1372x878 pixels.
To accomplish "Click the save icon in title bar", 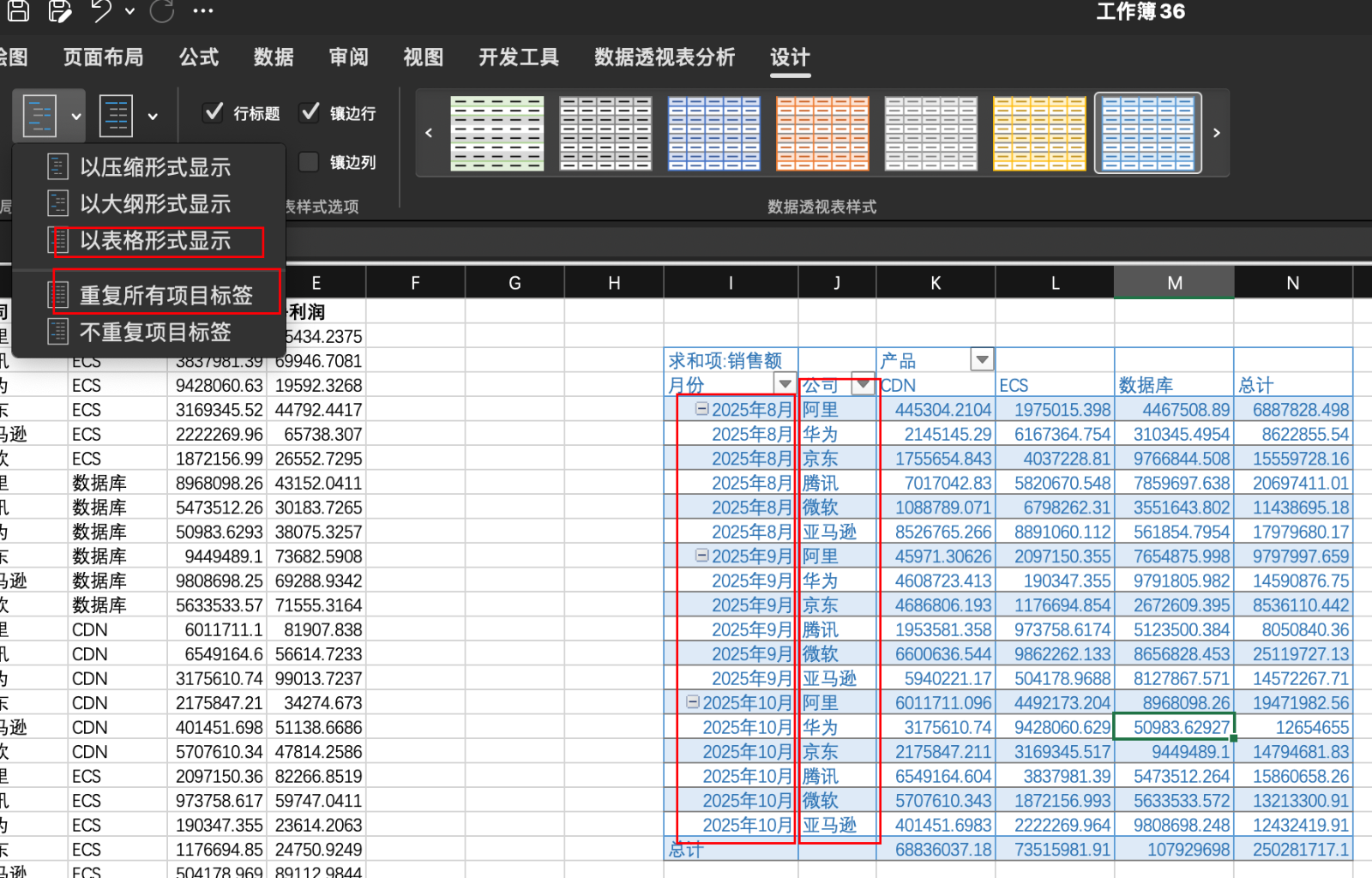I will [x=18, y=11].
